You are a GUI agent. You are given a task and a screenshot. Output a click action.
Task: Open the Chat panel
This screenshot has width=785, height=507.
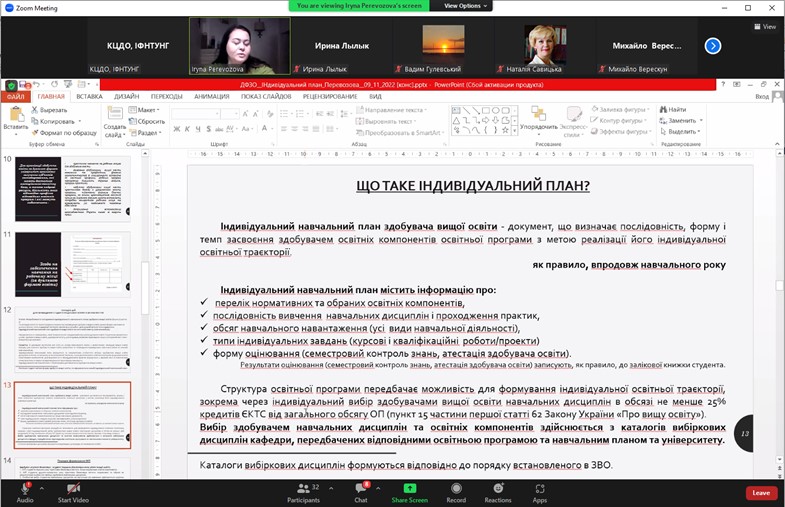[360, 488]
